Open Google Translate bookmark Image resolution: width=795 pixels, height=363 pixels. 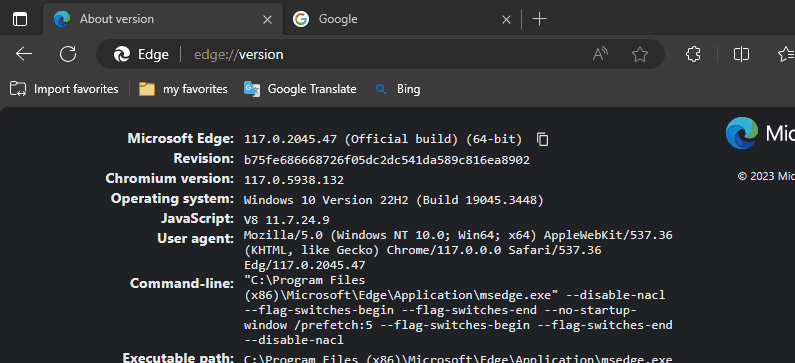pyautogui.click(x=300, y=89)
